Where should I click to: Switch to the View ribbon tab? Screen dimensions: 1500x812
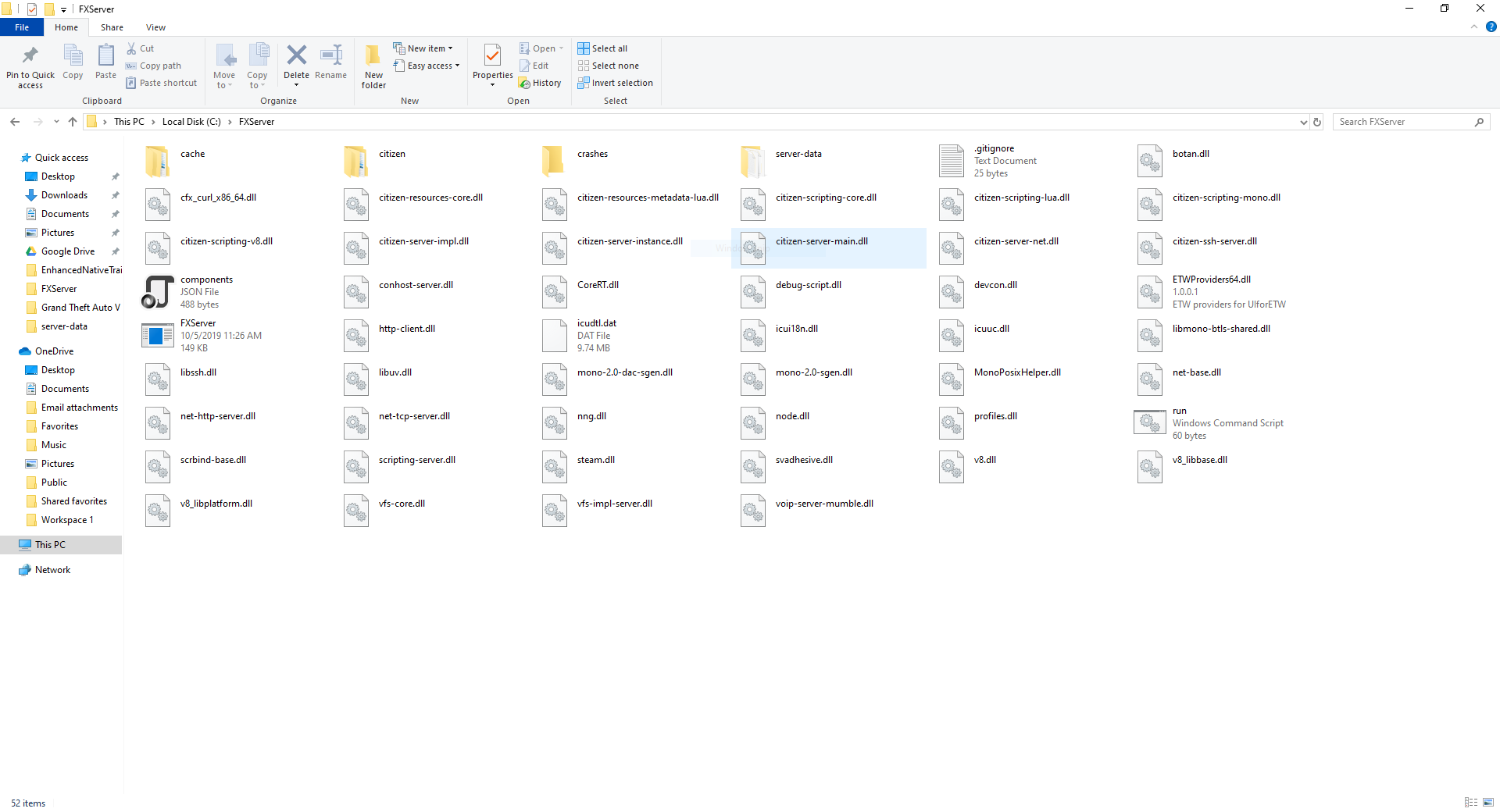point(155,27)
